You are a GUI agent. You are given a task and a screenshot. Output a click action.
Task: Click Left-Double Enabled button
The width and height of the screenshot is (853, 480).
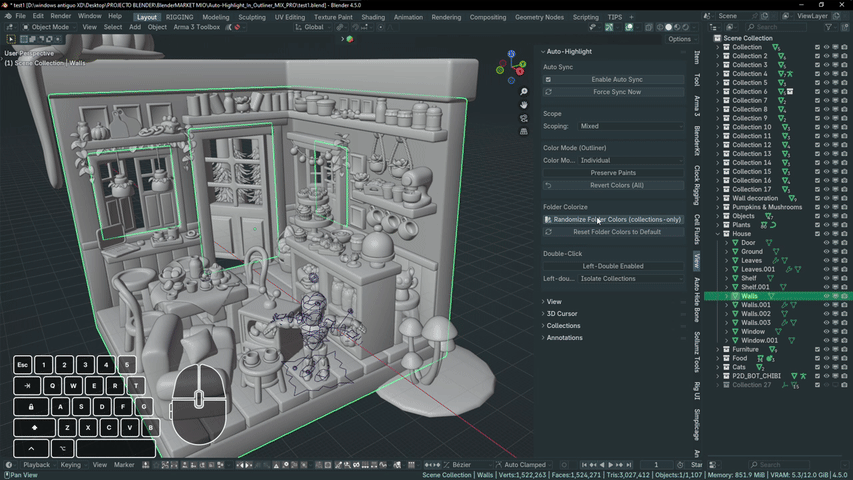tap(613, 266)
